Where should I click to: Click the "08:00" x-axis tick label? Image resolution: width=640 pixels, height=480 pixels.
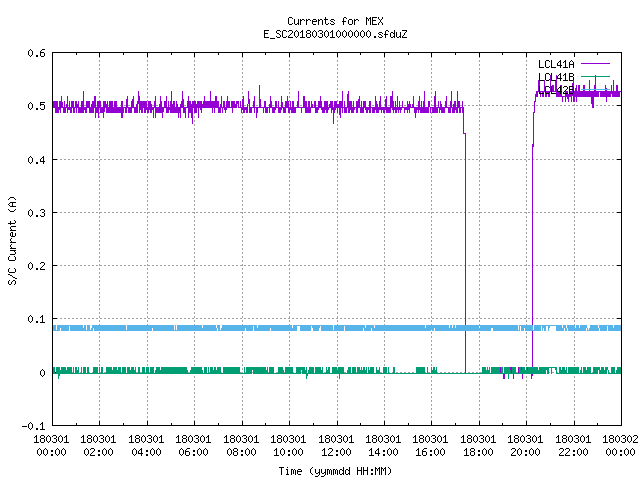pos(241,452)
